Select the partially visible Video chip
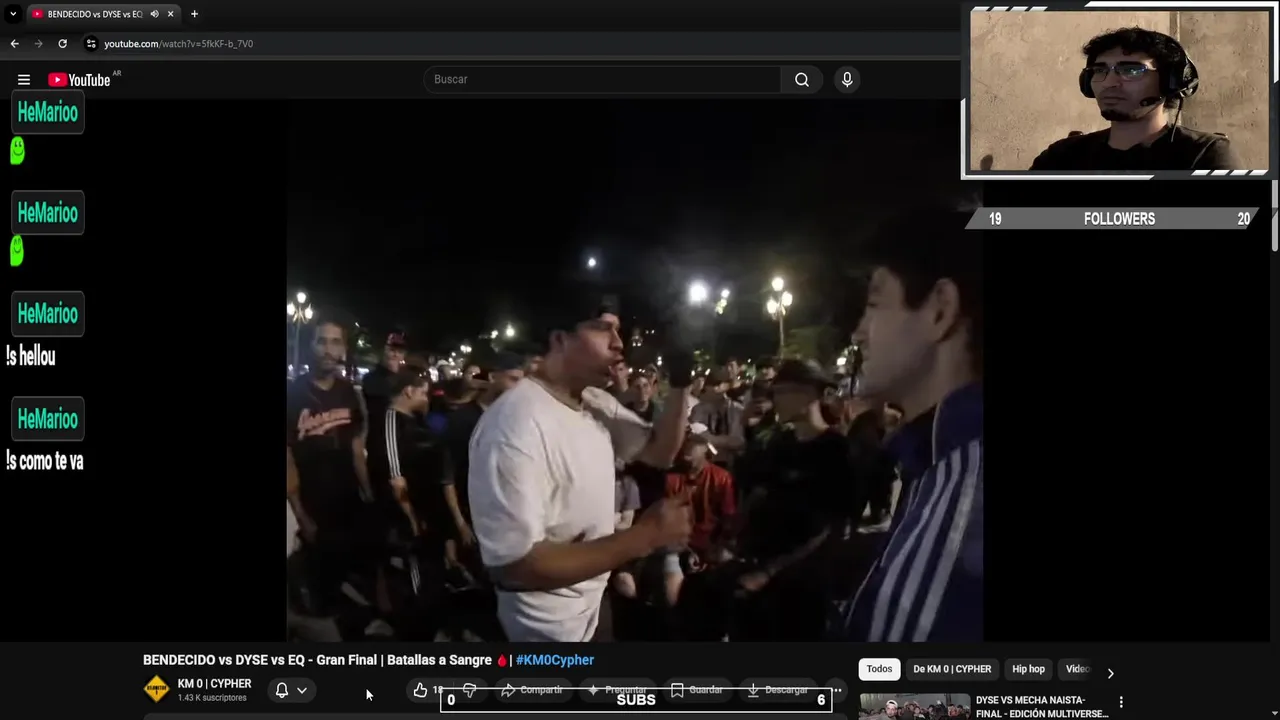The height and width of the screenshot is (720, 1280). 1076,669
